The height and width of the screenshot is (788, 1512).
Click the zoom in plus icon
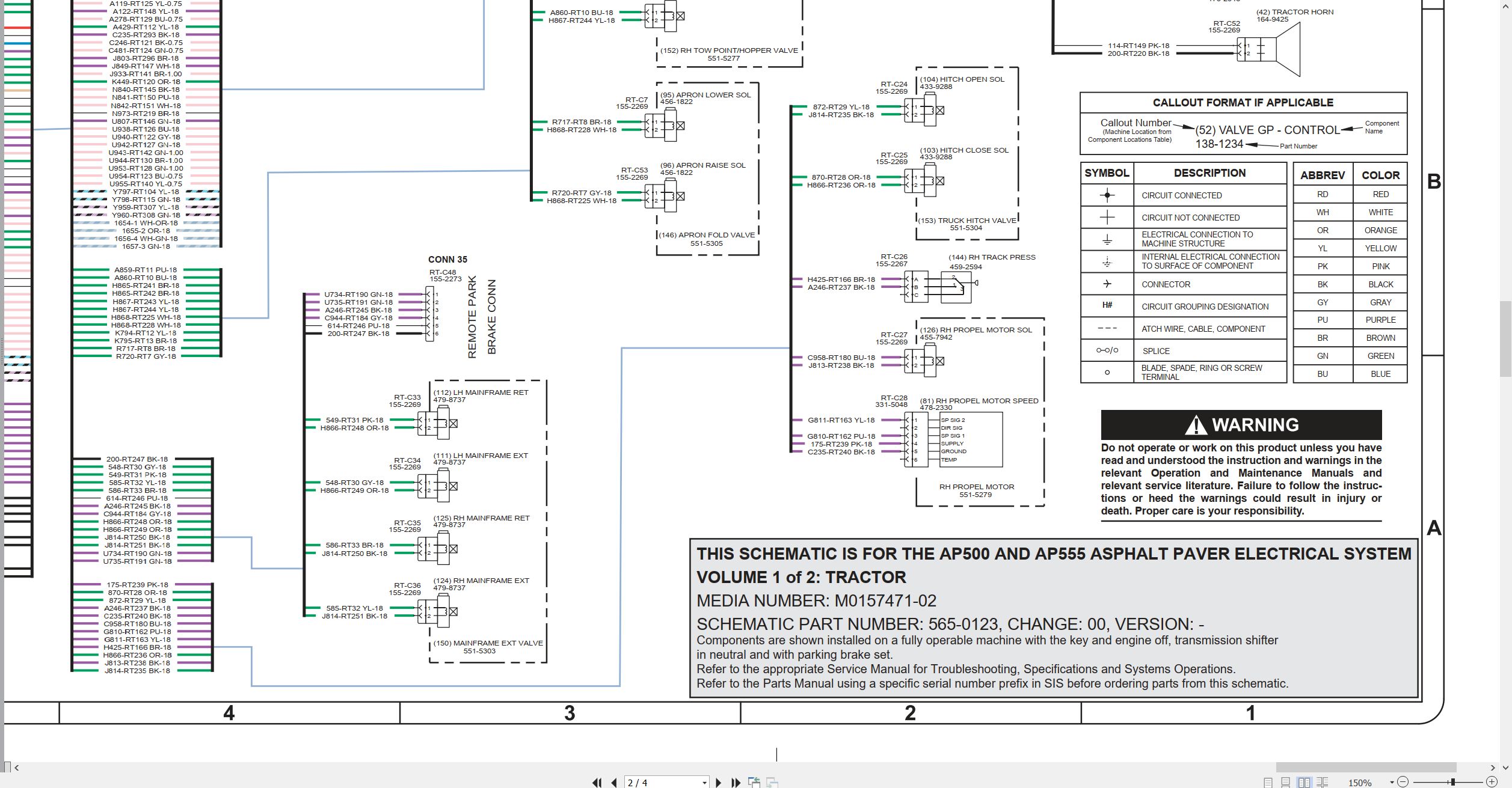[1492, 782]
